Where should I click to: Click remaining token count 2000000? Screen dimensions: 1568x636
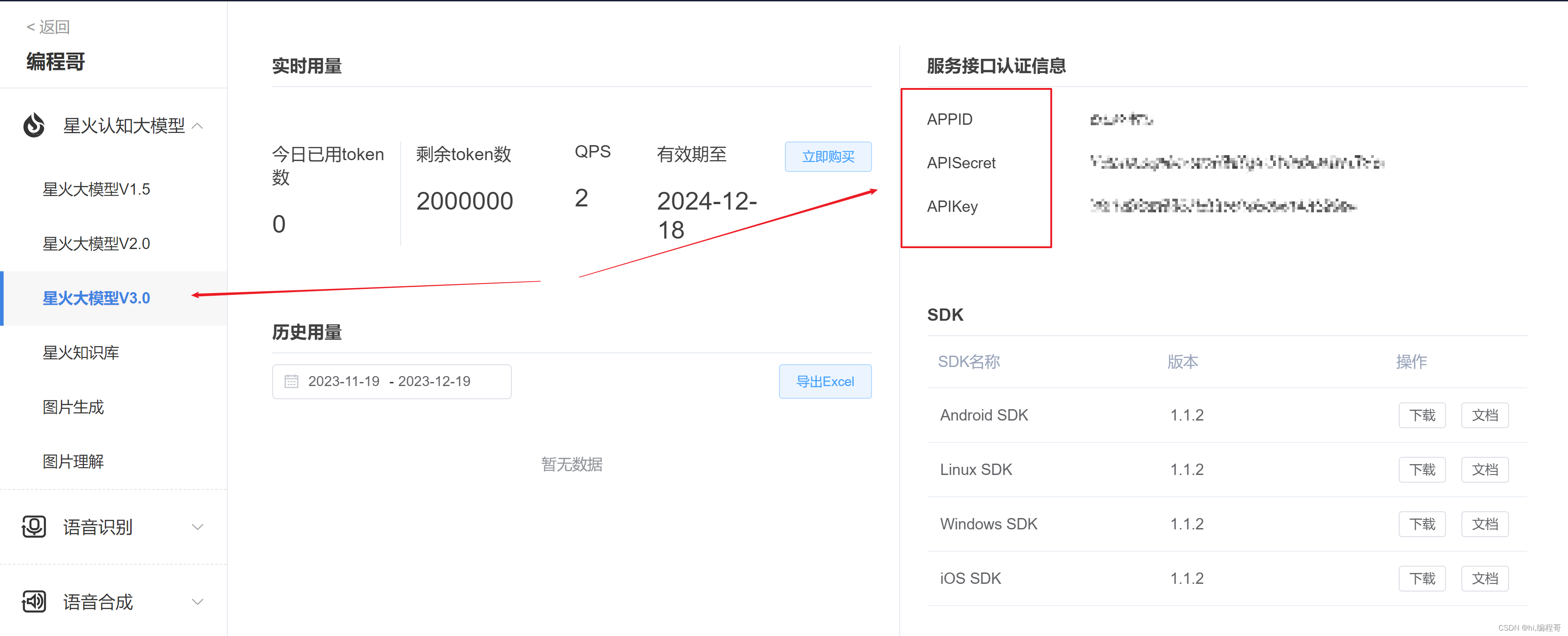[465, 201]
